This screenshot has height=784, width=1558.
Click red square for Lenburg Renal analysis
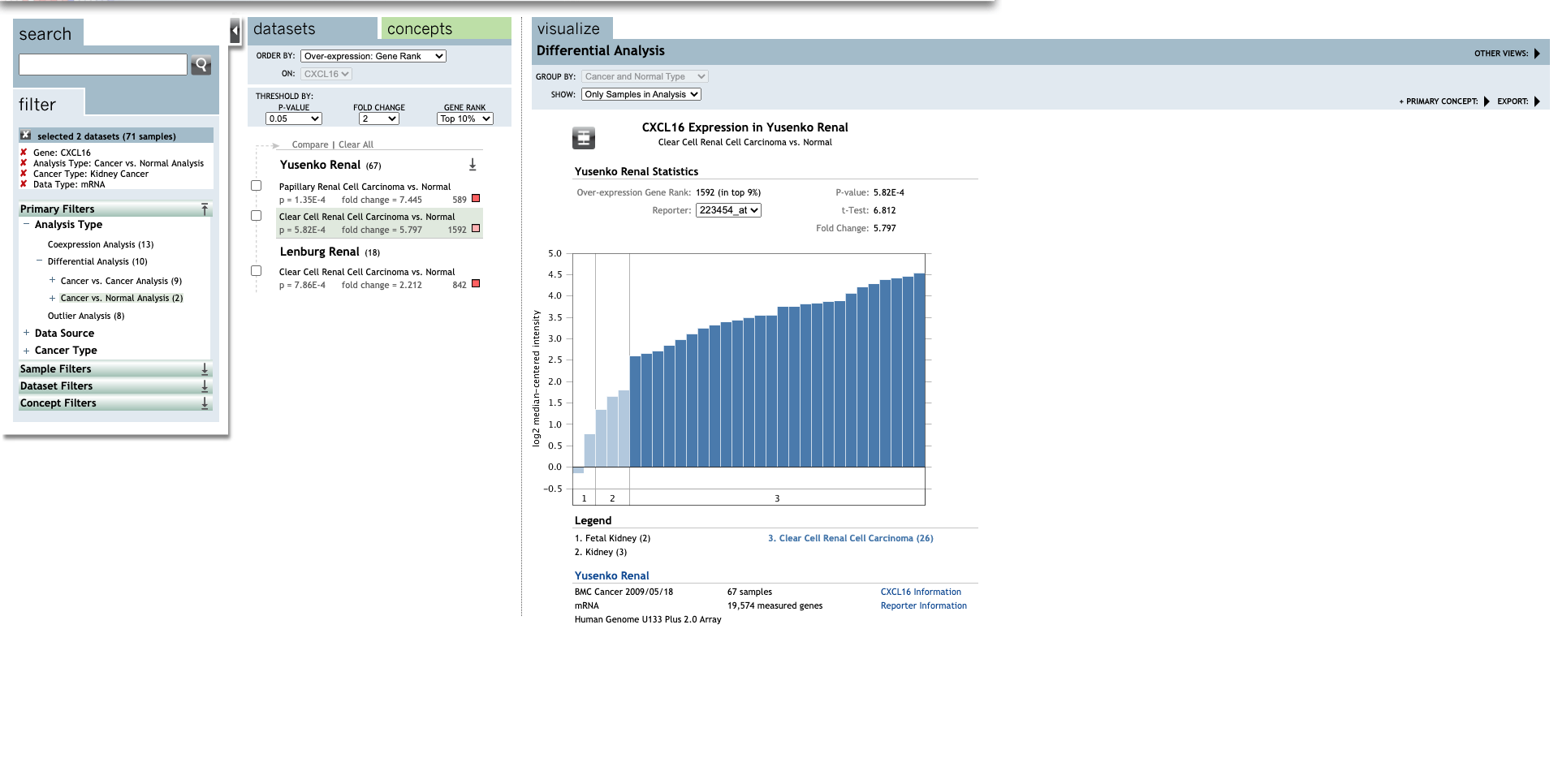476,283
